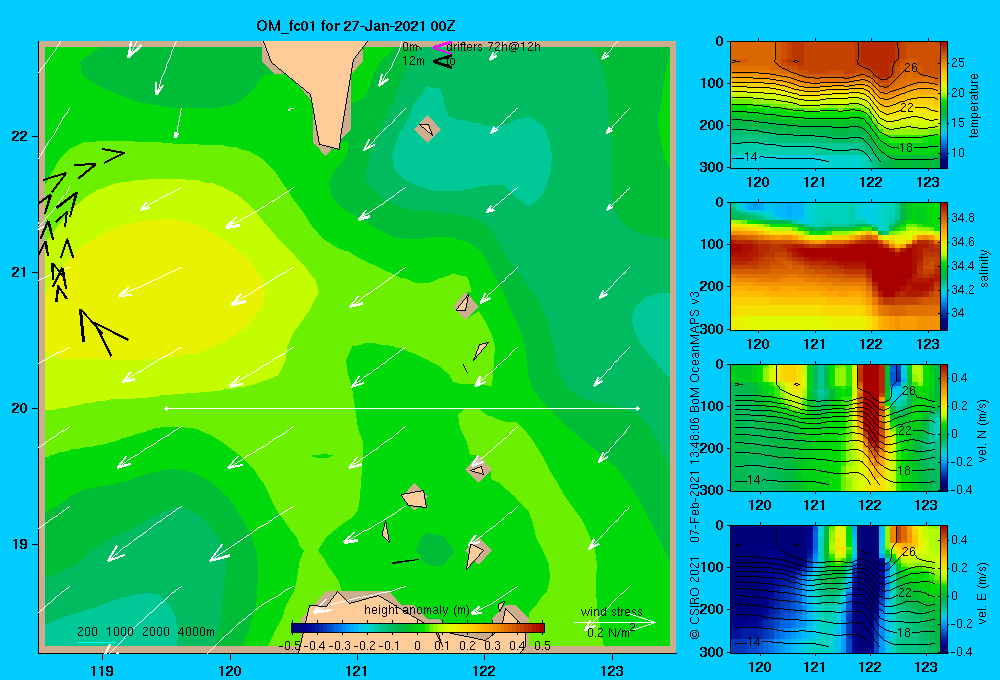This screenshot has width=1000, height=680.
Task: Click the '-0.5' tick on height anomaly scale
Action: pyautogui.click(x=290, y=646)
